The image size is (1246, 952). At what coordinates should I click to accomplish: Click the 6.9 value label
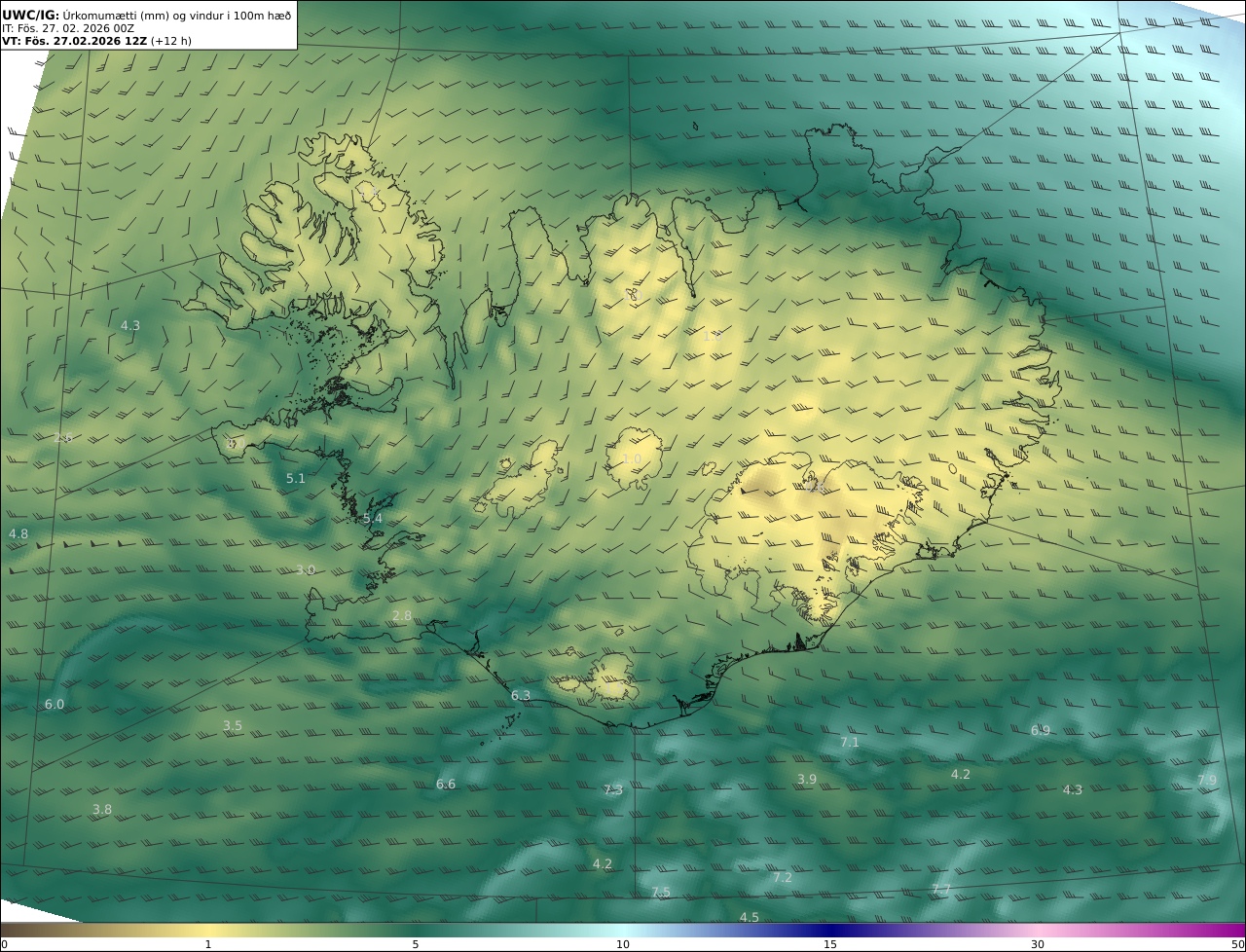1041,730
